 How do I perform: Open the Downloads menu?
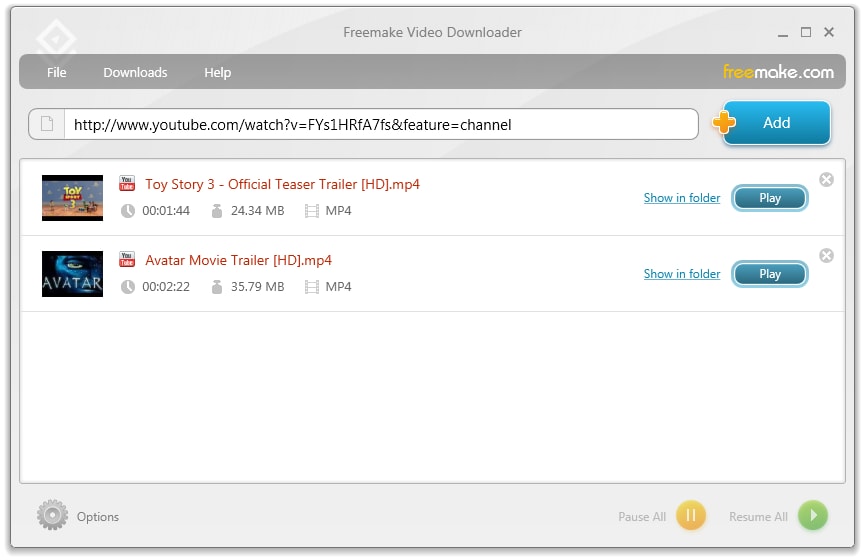135,72
